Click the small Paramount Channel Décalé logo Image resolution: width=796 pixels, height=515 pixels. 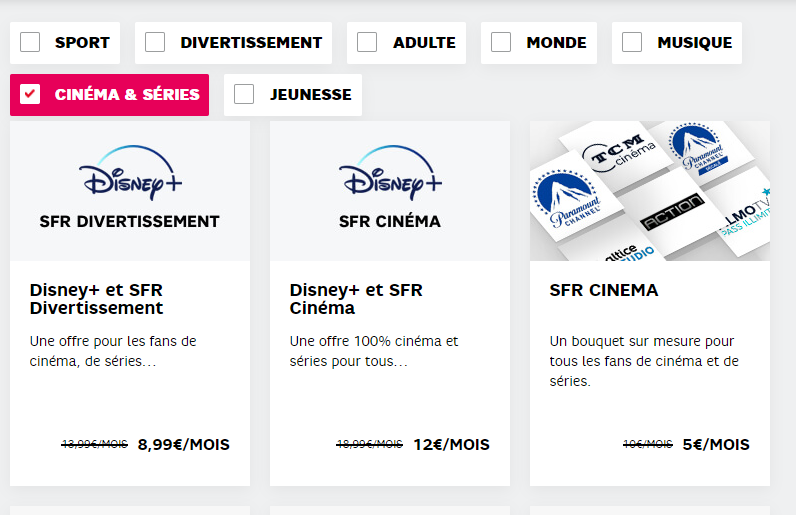tap(700, 148)
